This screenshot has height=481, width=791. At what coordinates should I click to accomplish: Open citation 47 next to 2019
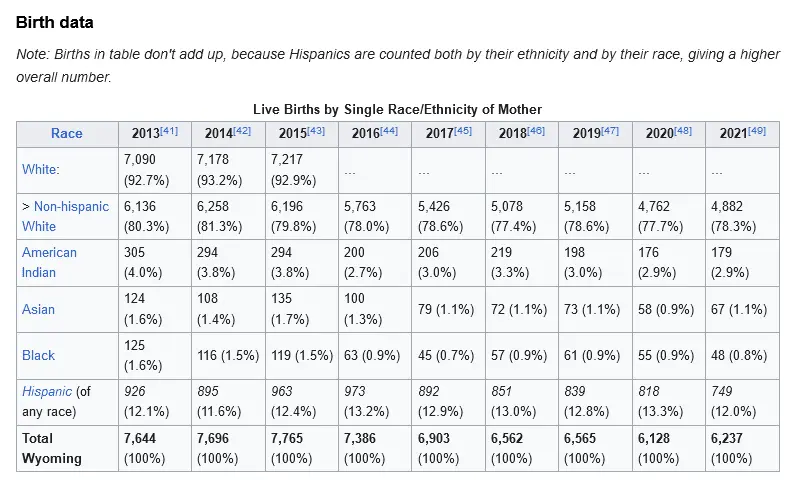coord(610,130)
